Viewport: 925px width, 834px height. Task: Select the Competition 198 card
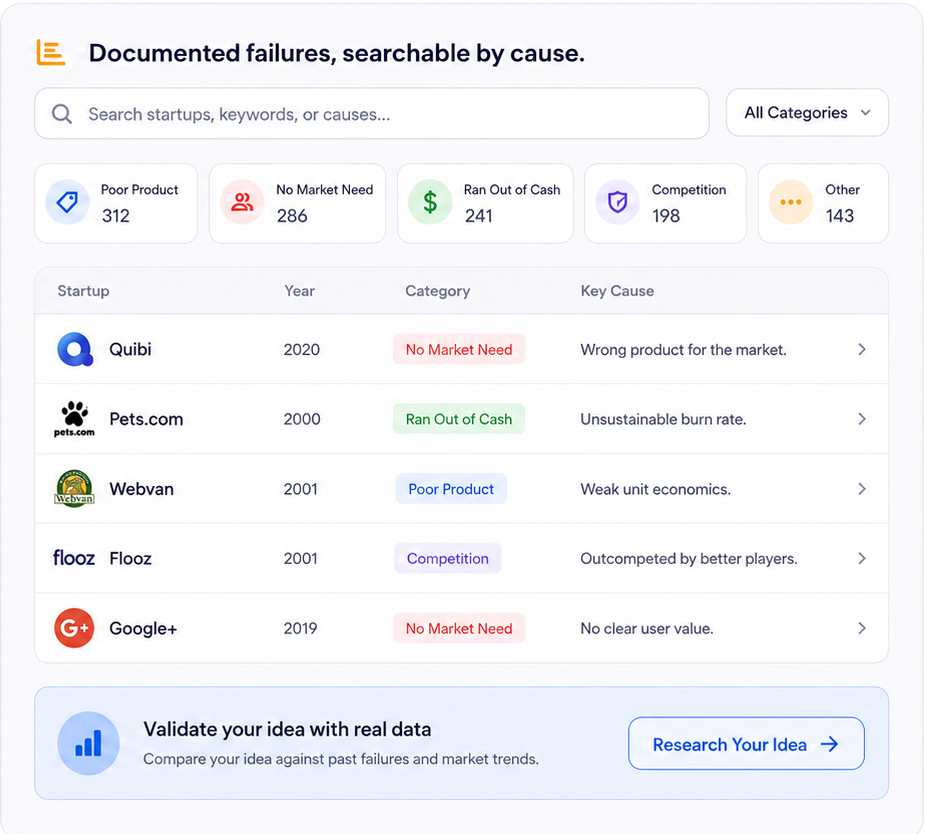pyautogui.click(x=665, y=203)
